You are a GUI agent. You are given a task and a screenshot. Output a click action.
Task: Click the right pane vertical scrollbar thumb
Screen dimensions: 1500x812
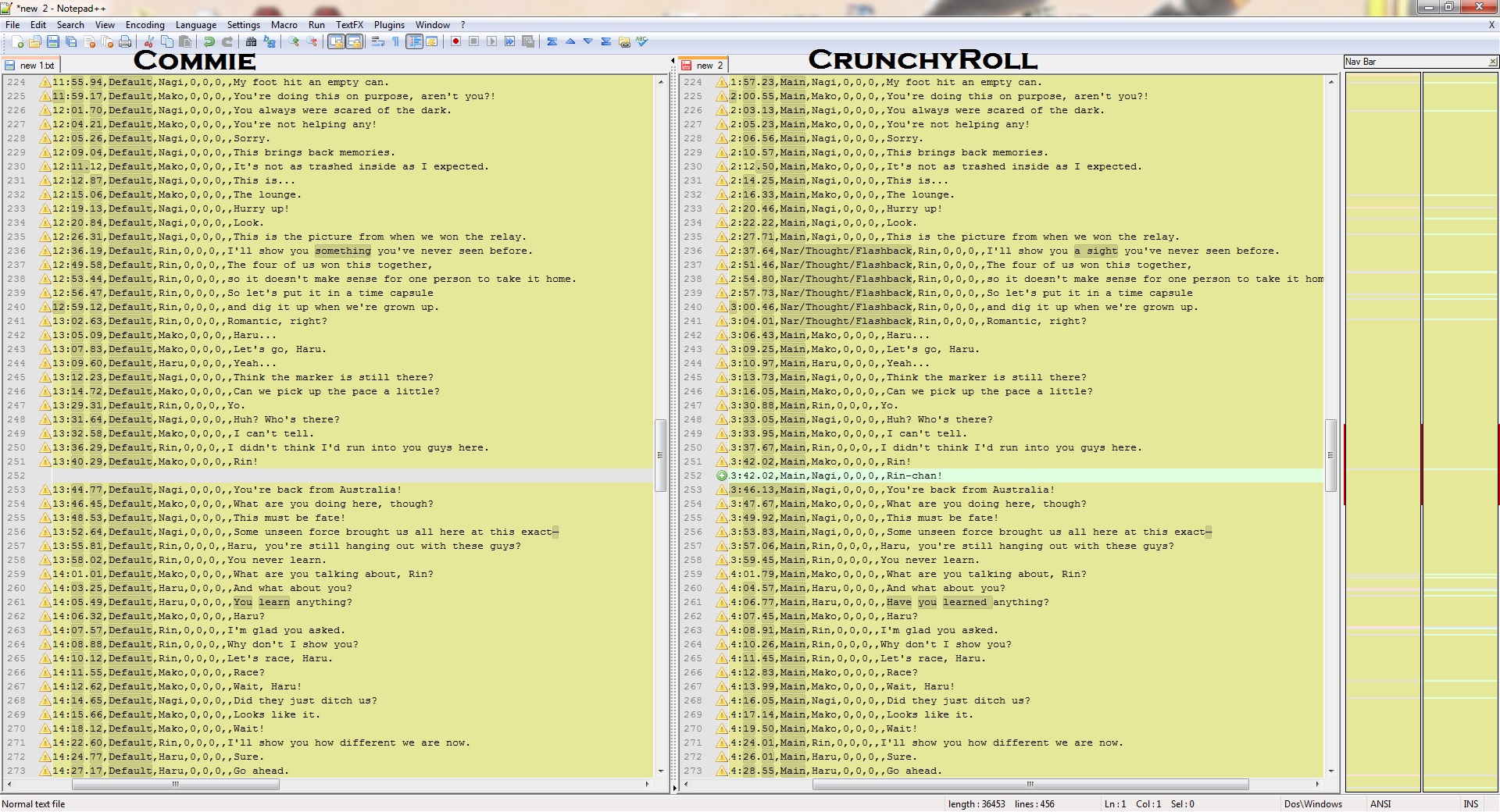(1331, 455)
